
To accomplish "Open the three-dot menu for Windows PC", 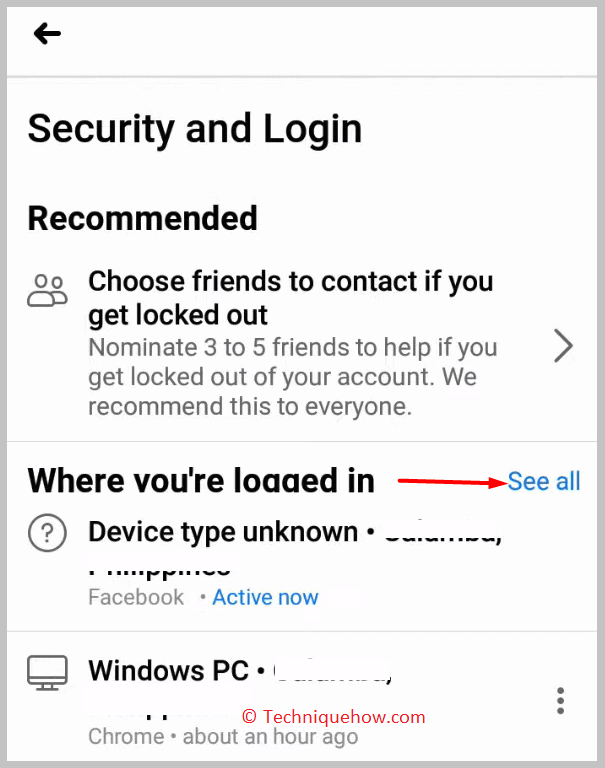I will pyautogui.click(x=560, y=701).
